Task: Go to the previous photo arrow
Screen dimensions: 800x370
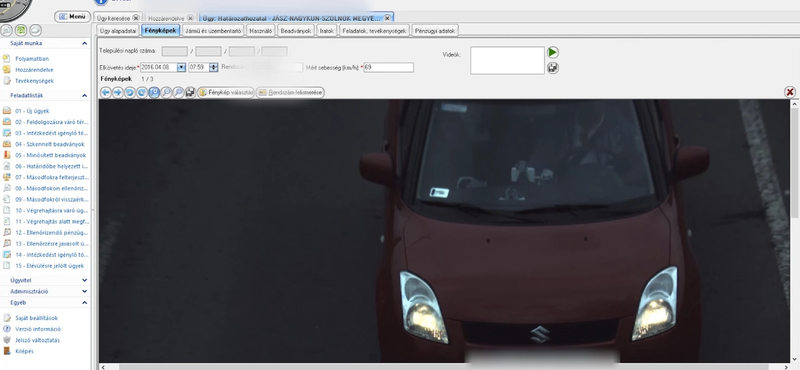Action: coord(106,92)
